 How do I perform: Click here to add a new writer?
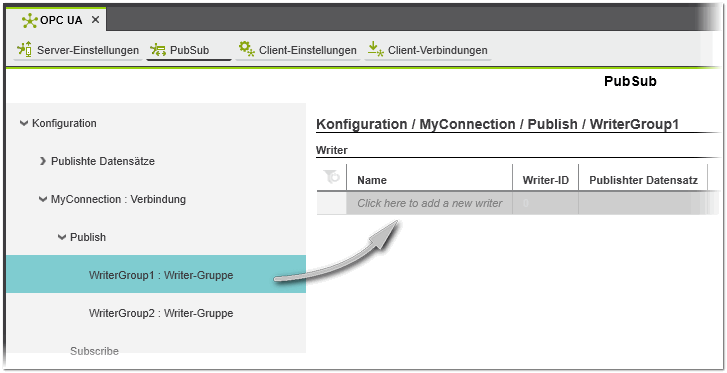(x=429, y=203)
